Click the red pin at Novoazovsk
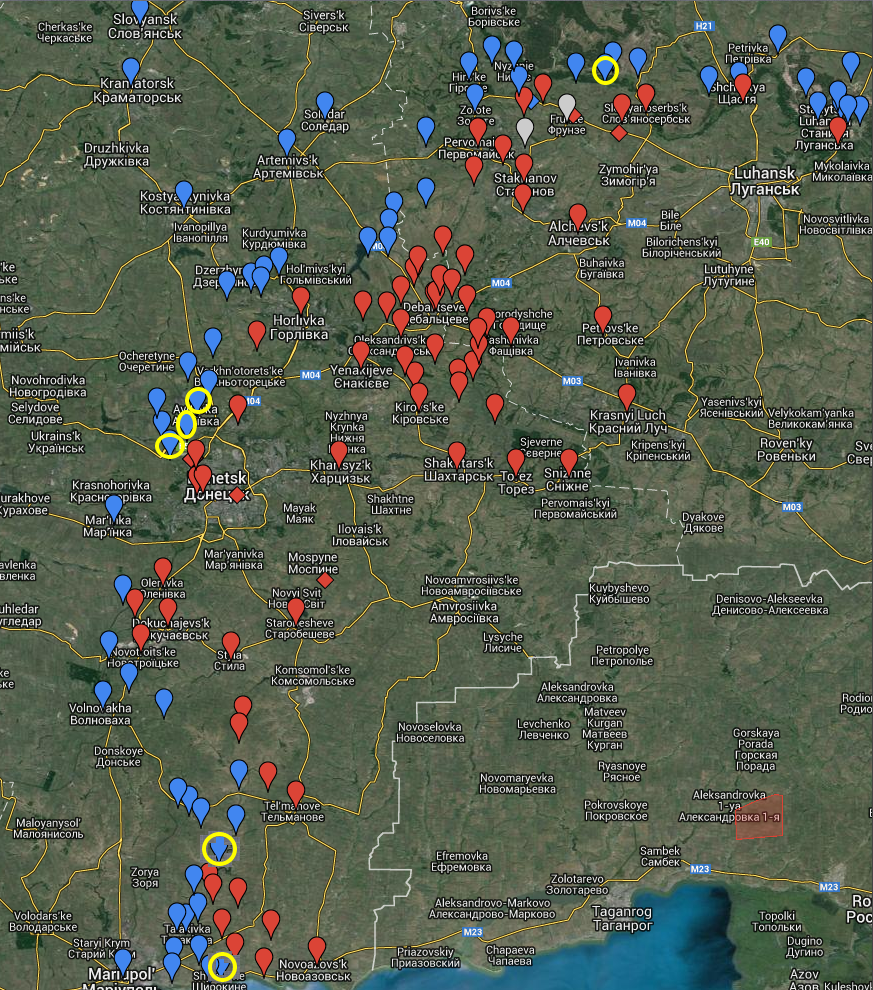 [x=317, y=948]
